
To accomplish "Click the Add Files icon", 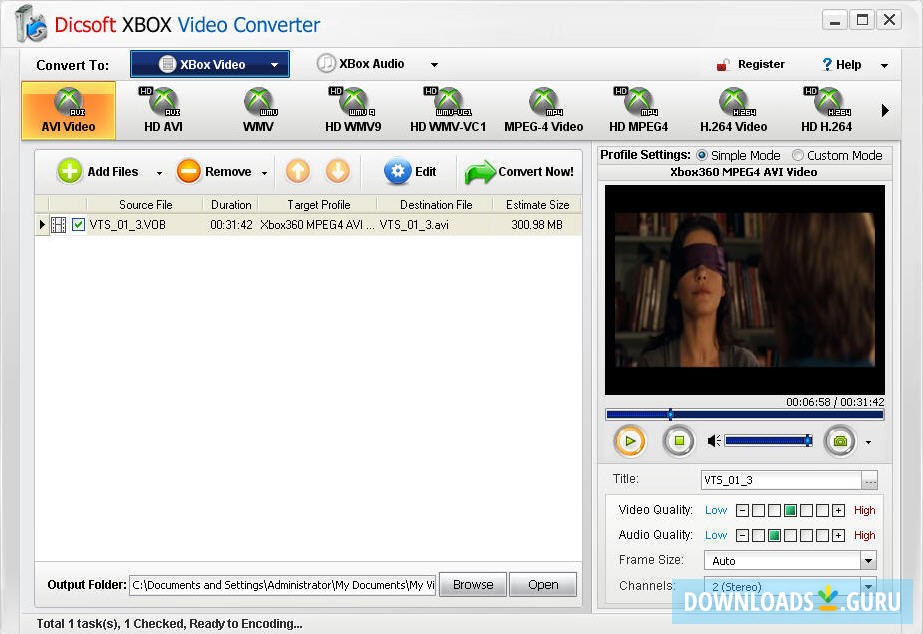I will pos(69,171).
